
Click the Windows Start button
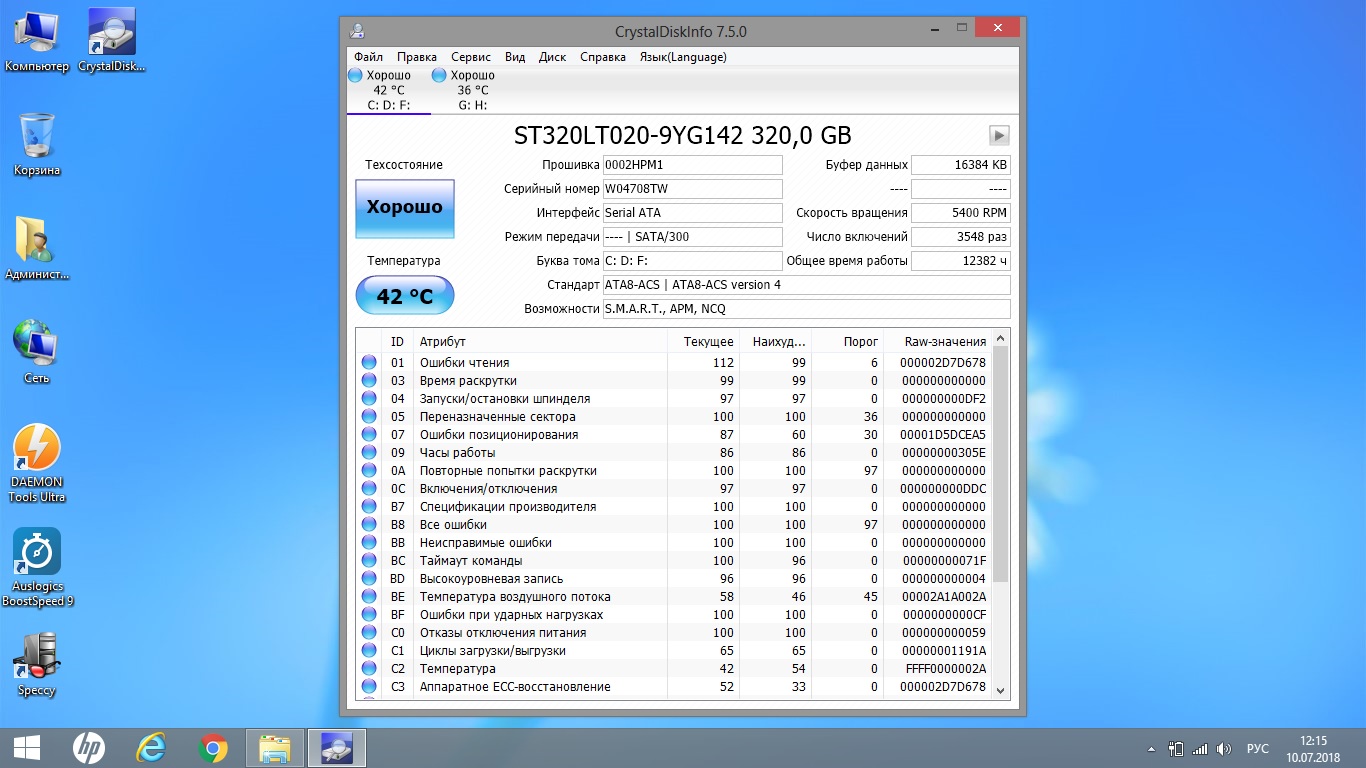[x=26, y=748]
